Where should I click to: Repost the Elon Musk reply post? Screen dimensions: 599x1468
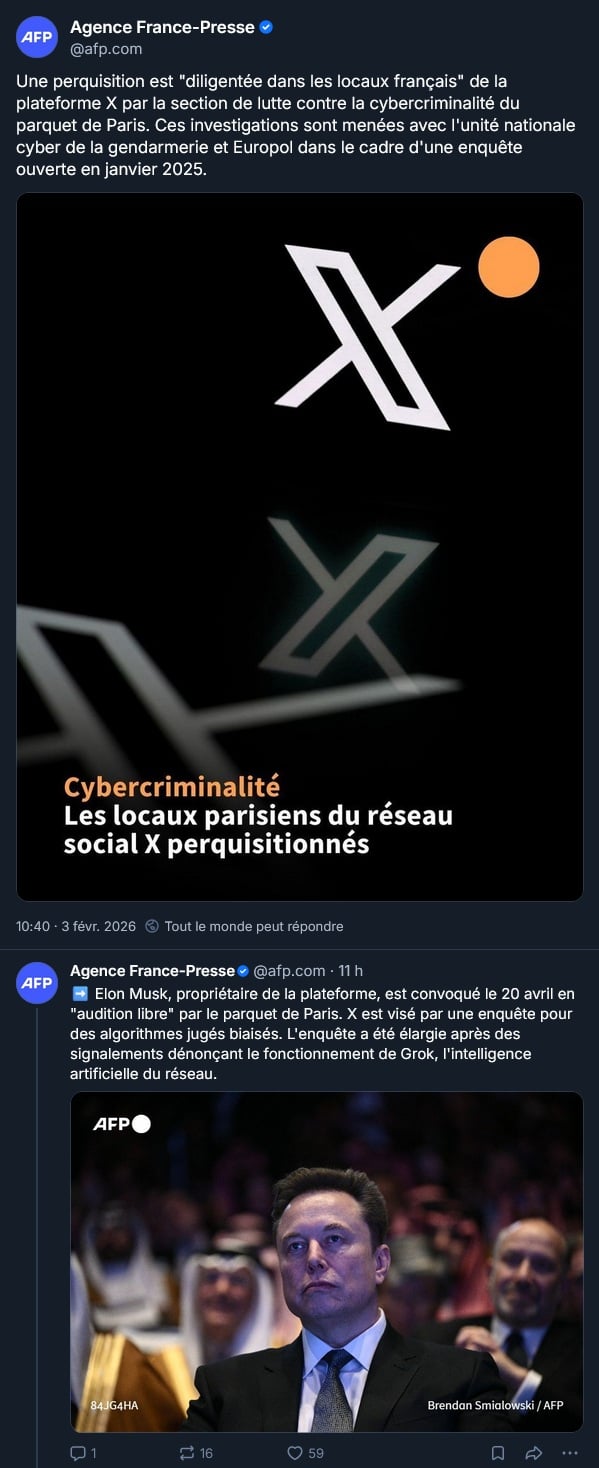pyautogui.click(x=186, y=1452)
